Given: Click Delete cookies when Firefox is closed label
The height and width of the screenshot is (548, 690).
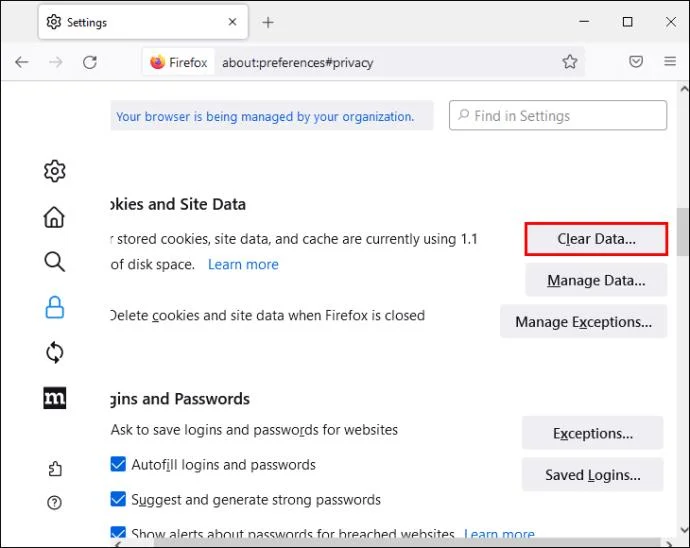Looking at the screenshot, I should coord(268,316).
